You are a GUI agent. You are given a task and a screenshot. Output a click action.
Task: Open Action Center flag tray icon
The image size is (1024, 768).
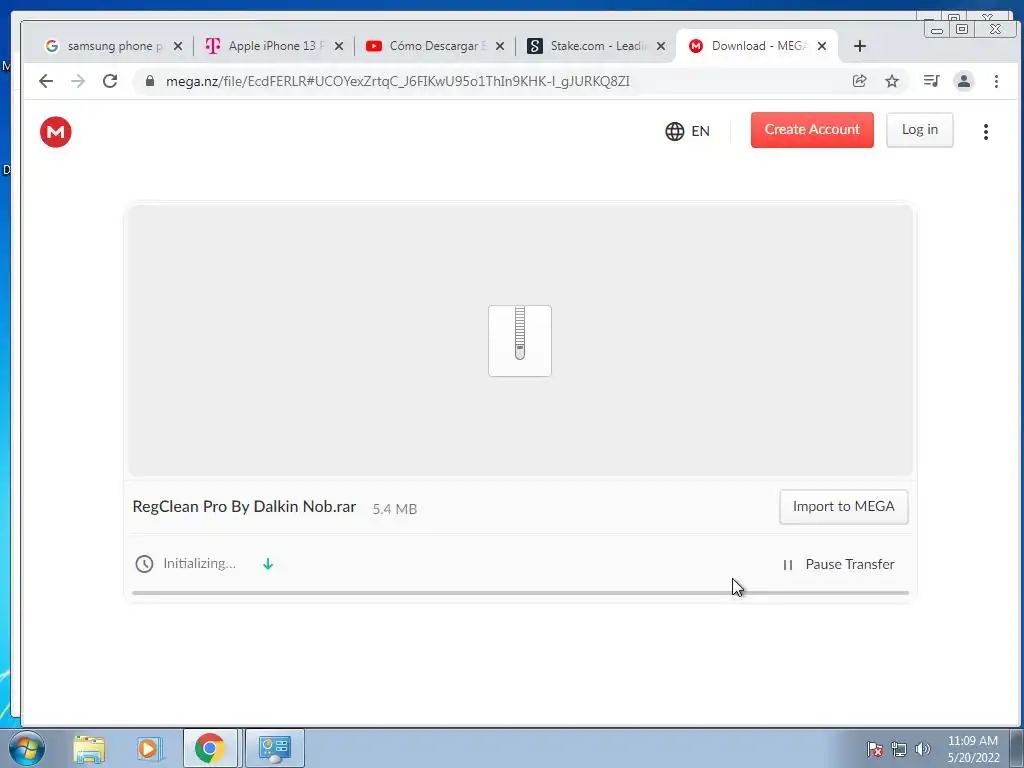coord(874,749)
